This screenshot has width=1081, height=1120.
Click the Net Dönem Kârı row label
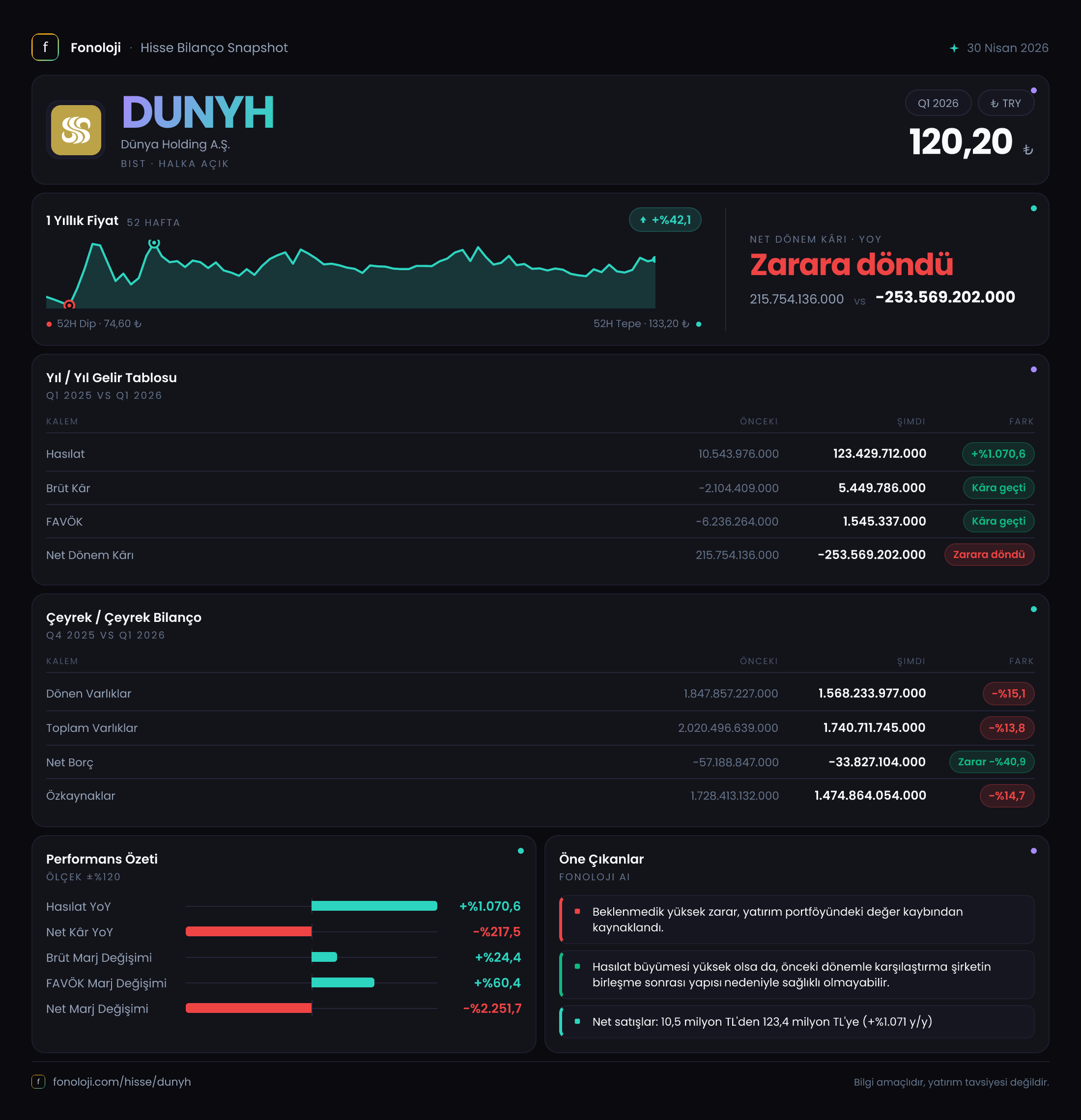[x=90, y=555]
